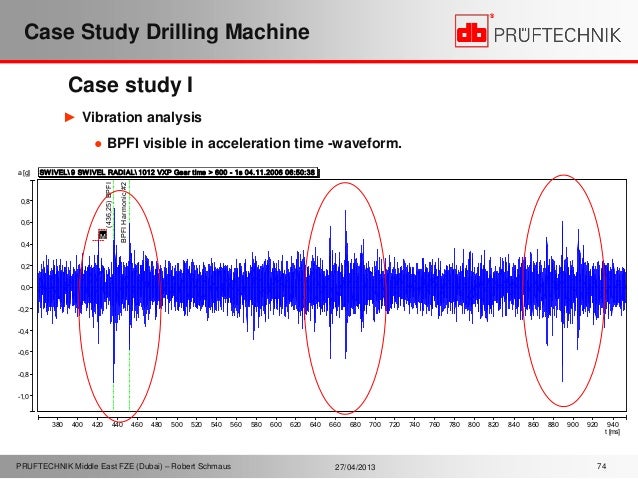The image size is (638, 479).
Task: Click the chart title 'SWIVEL\9 SWIVEL RADIAL\1012 VXP Gear time'
Action: click(179, 173)
